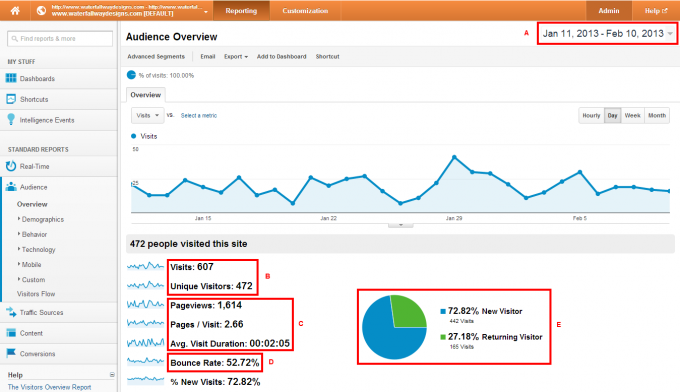
Task: Open Intelligence Events in sidebar
Action: point(47,120)
